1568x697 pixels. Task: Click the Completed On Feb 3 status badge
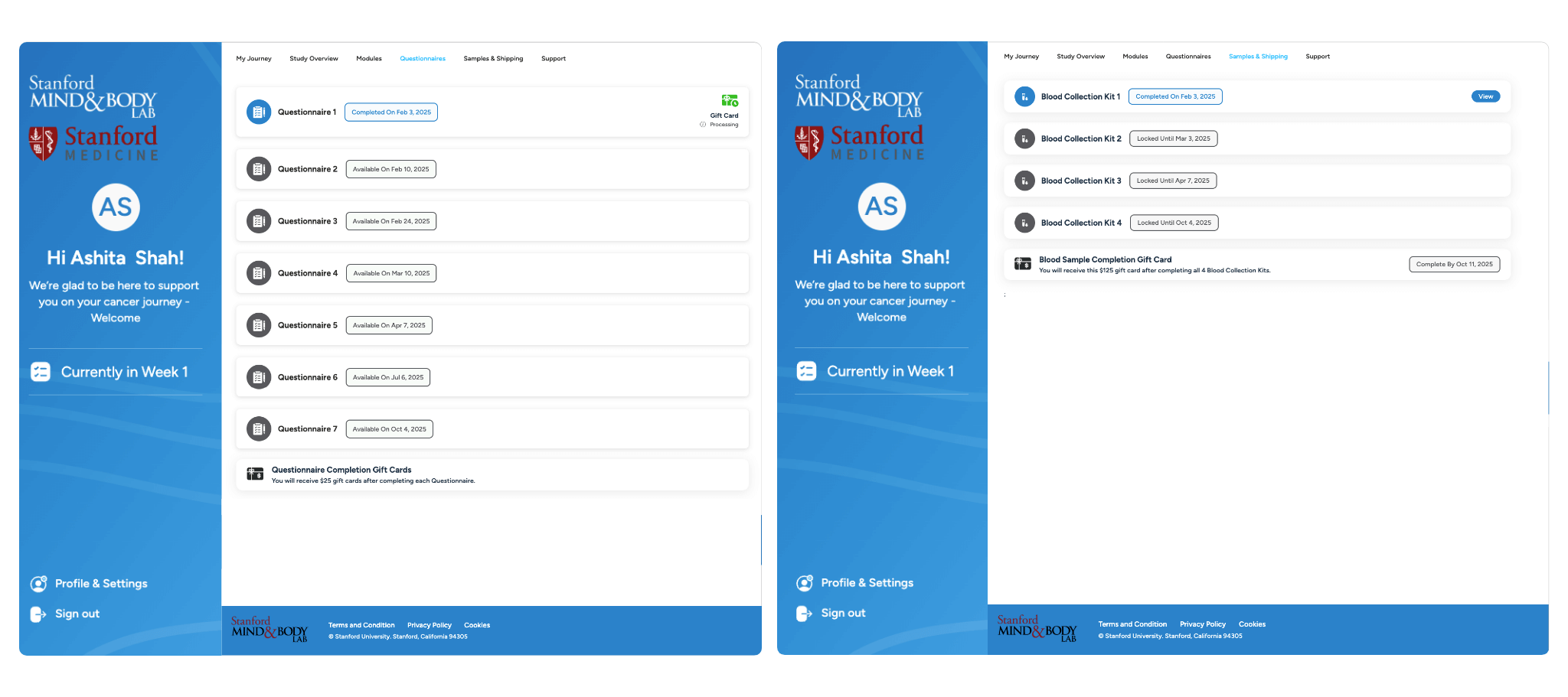(x=391, y=112)
